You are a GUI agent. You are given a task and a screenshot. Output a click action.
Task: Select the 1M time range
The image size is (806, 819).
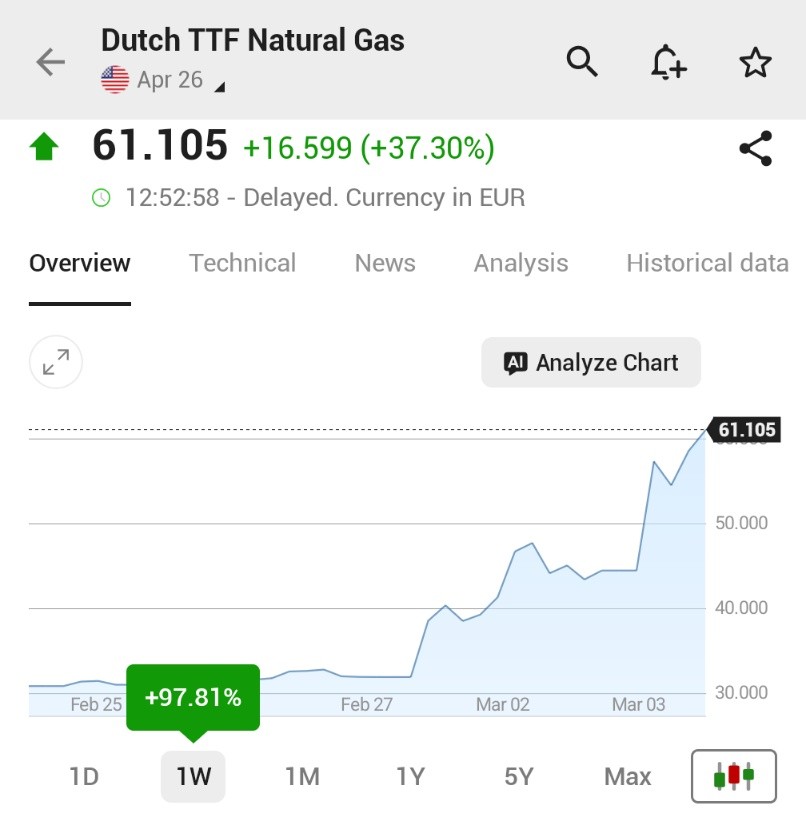coord(302,777)
